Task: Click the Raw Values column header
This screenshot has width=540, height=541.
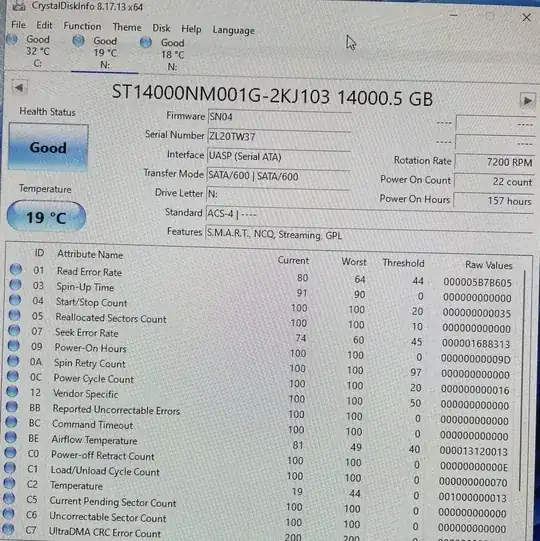Action: click(x=489, y=265)
